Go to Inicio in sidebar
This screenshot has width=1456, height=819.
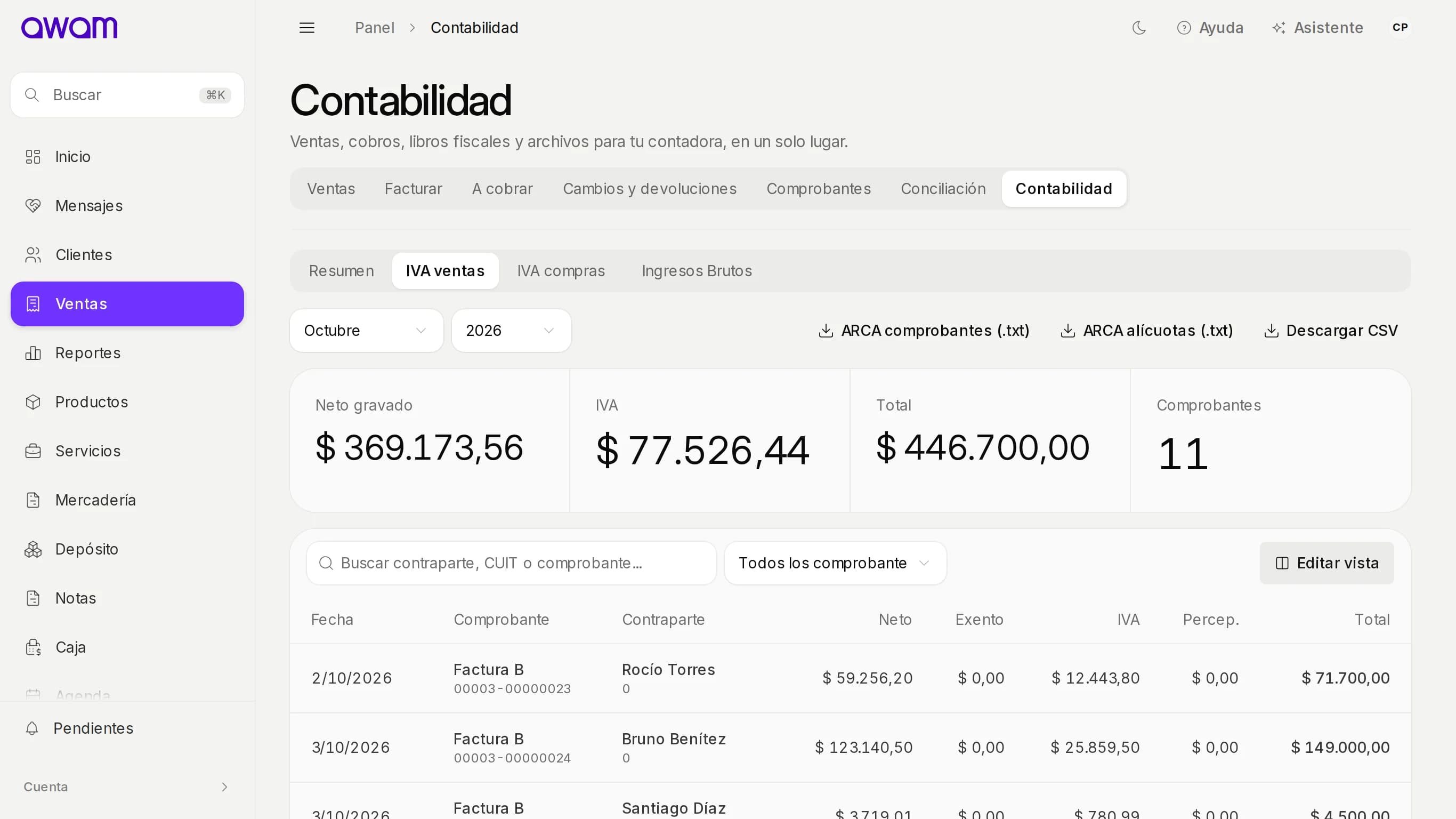point(127,157)
